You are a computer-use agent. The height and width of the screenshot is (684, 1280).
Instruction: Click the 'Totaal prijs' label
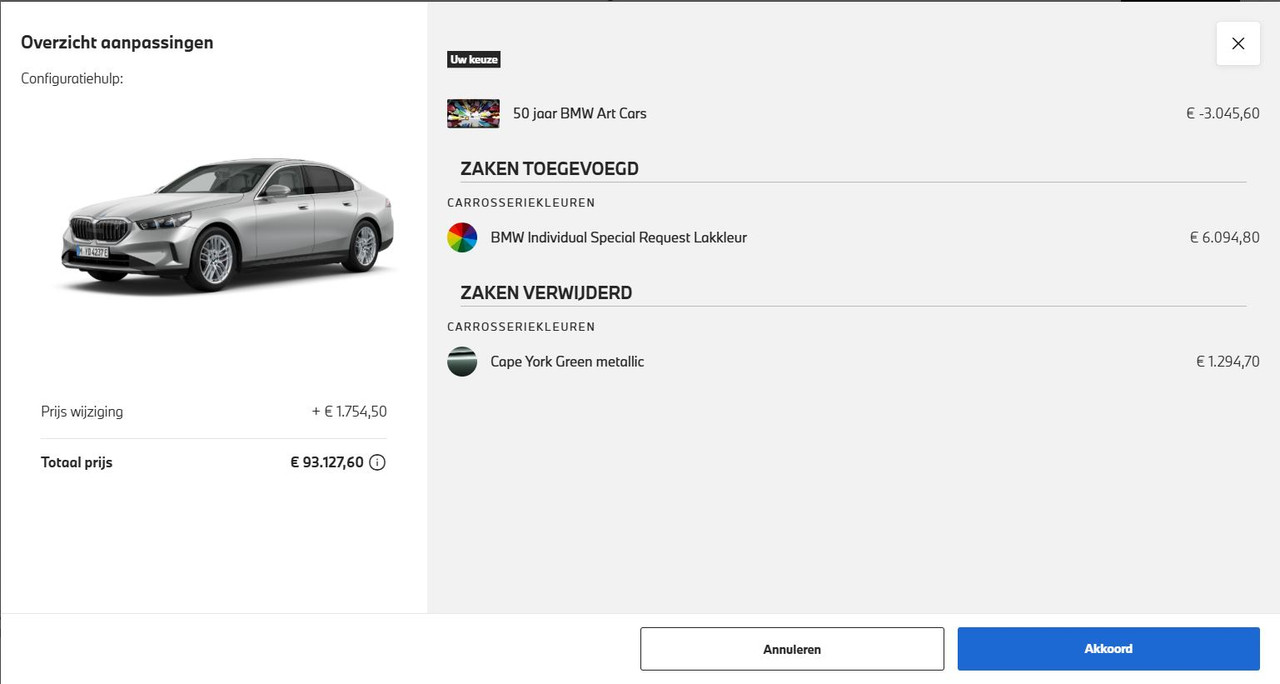[x=77, y=463]
